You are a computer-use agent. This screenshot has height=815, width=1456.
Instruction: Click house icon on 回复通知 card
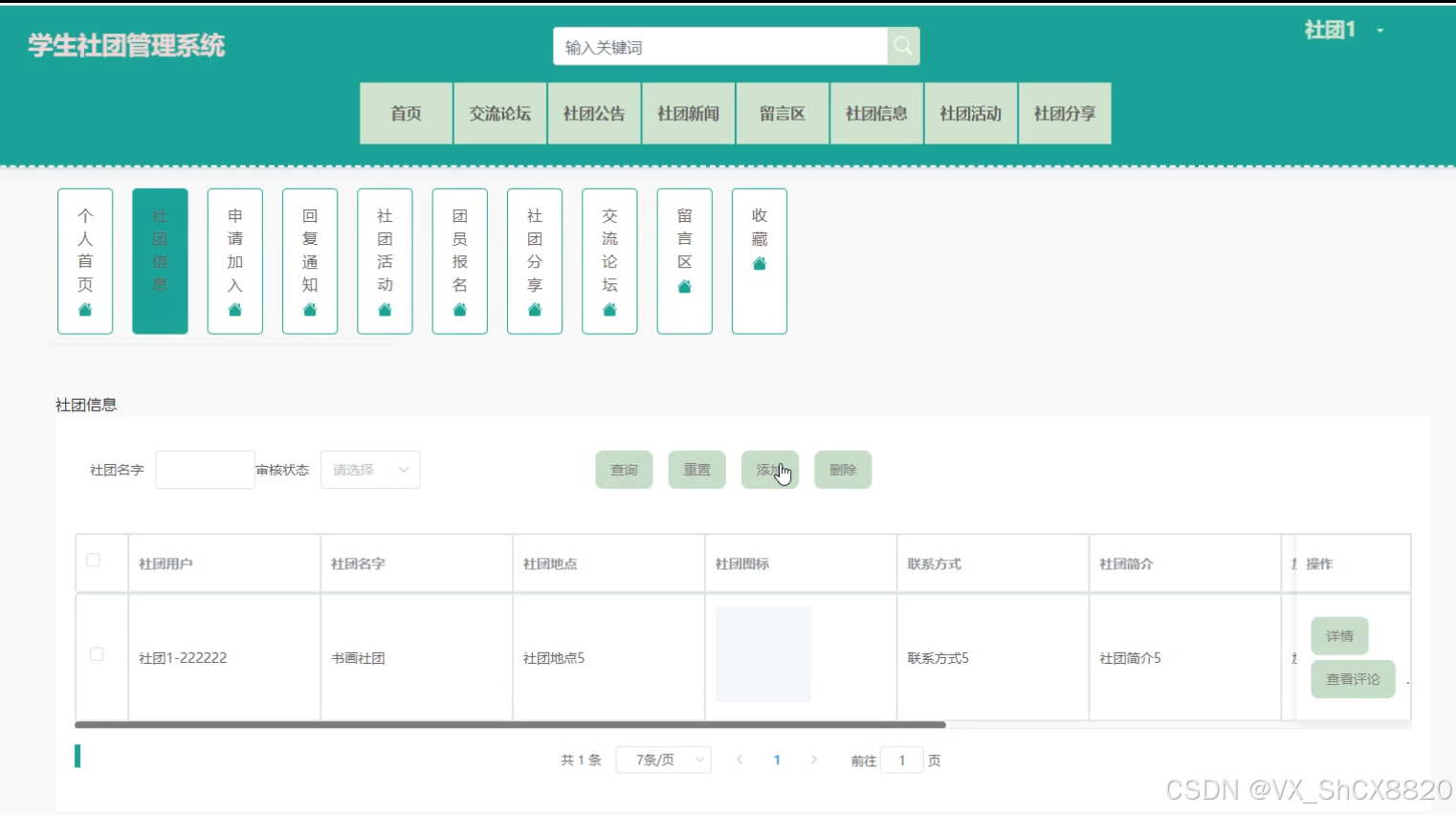[x=310, y=309]
